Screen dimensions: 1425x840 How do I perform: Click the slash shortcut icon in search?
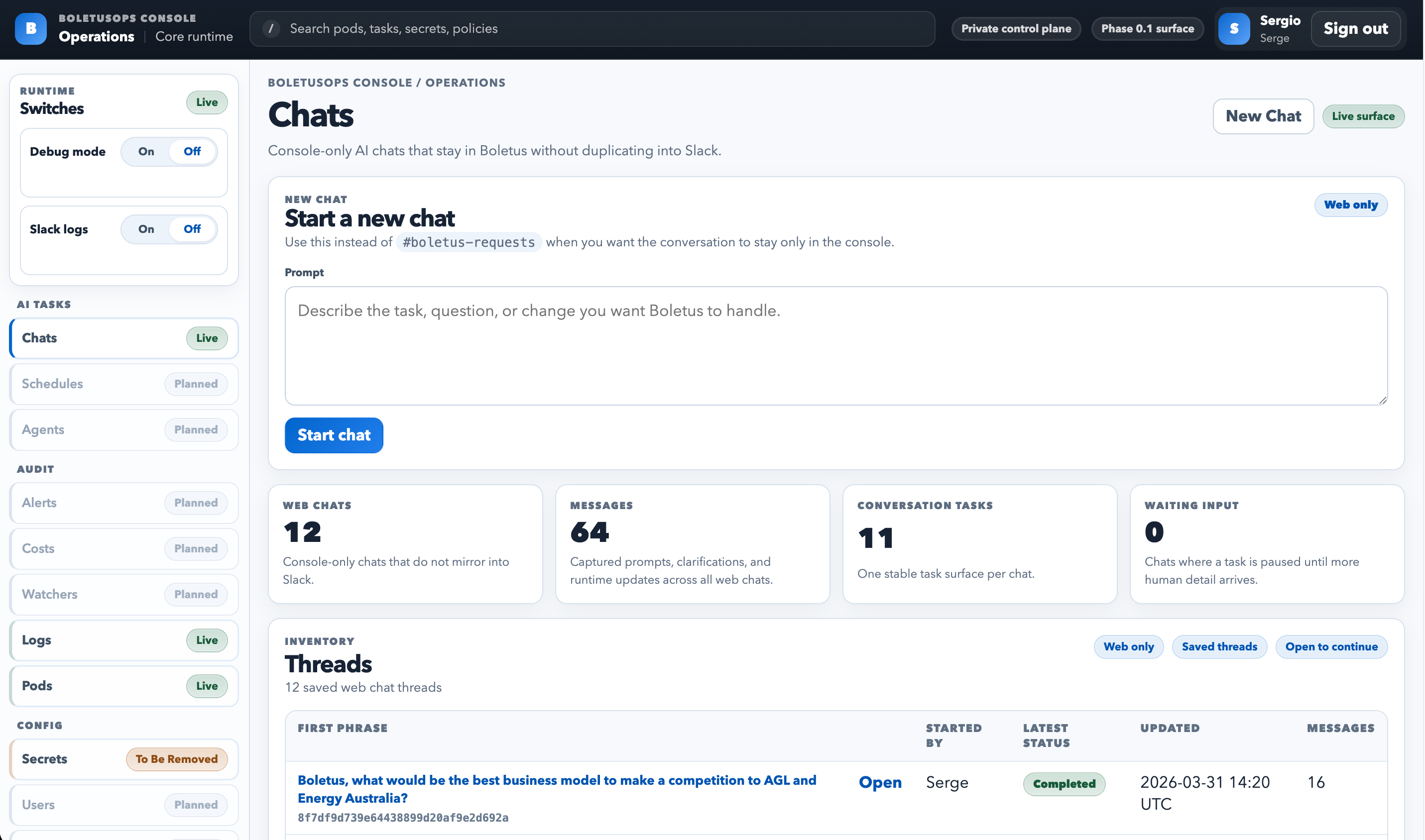pyautogui.click(x=271, y=28)
